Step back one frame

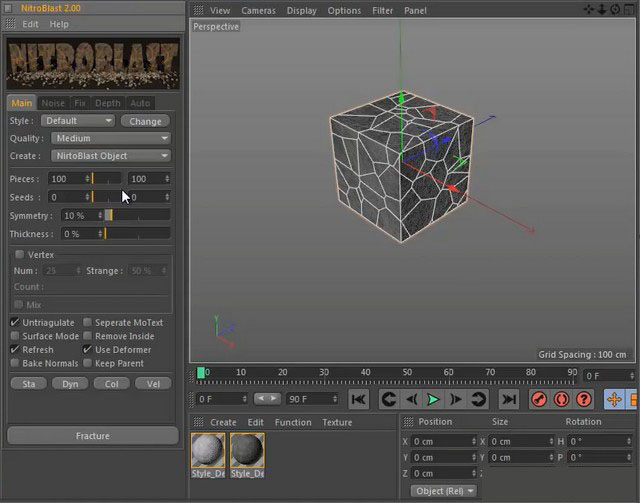click(x=411, y=399)
